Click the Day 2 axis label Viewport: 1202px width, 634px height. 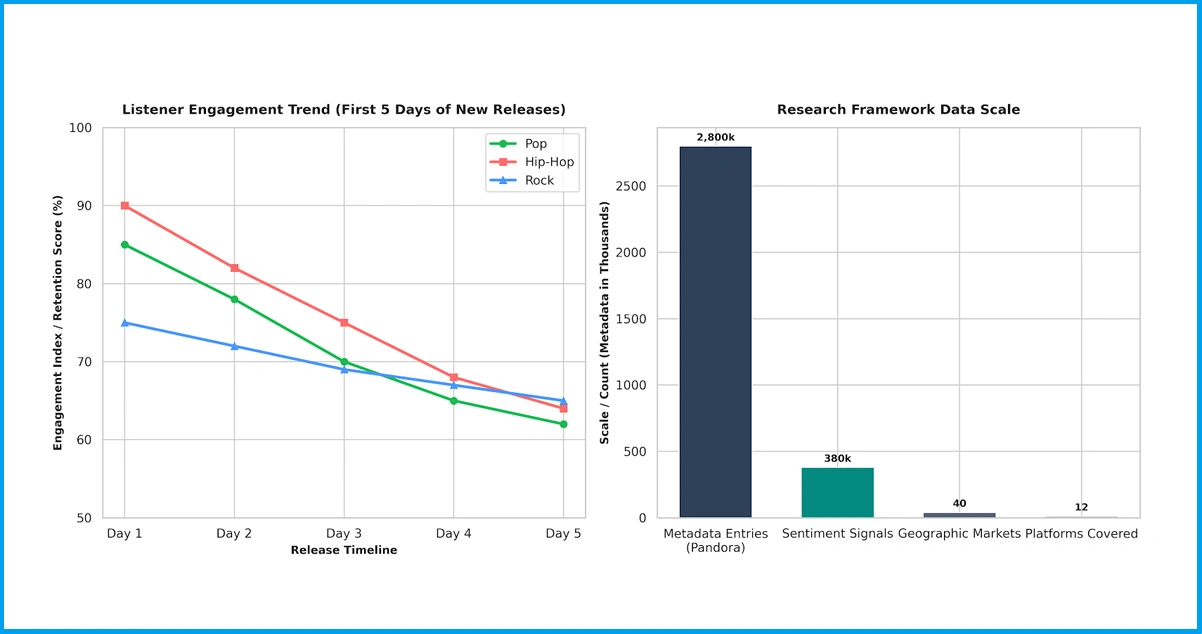234,534
